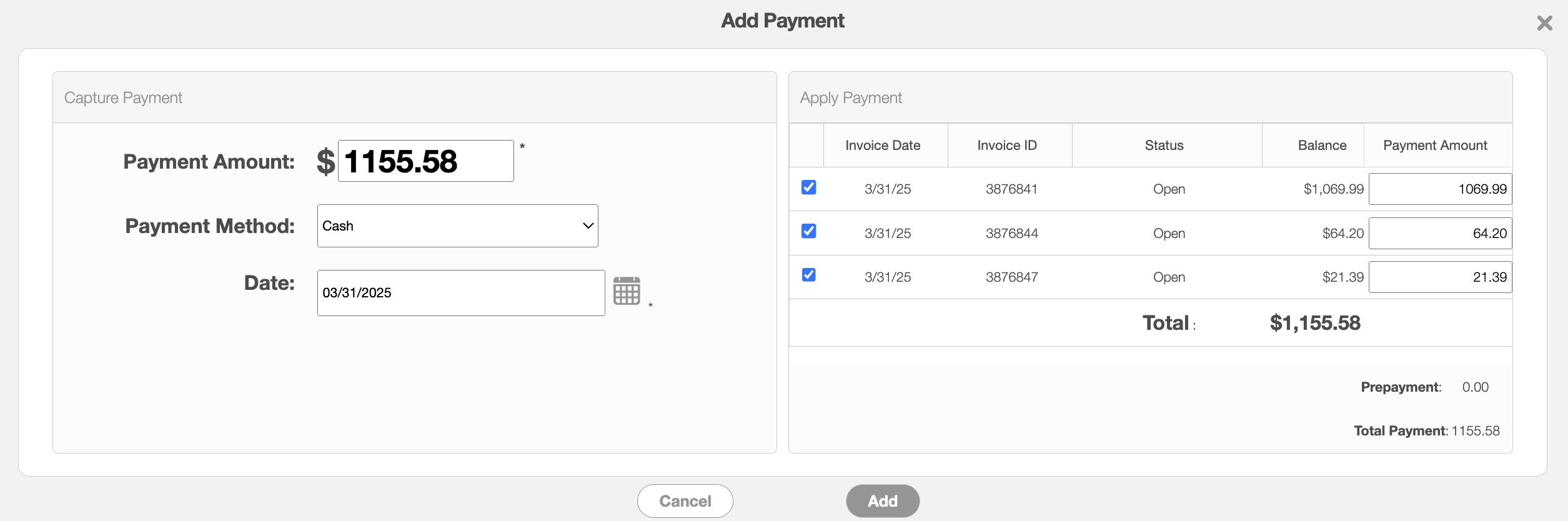Edit the 21.39 payment amount field
Image resolution: width=1568 pixels, height=521 pixels.
tap(1439, 277)
